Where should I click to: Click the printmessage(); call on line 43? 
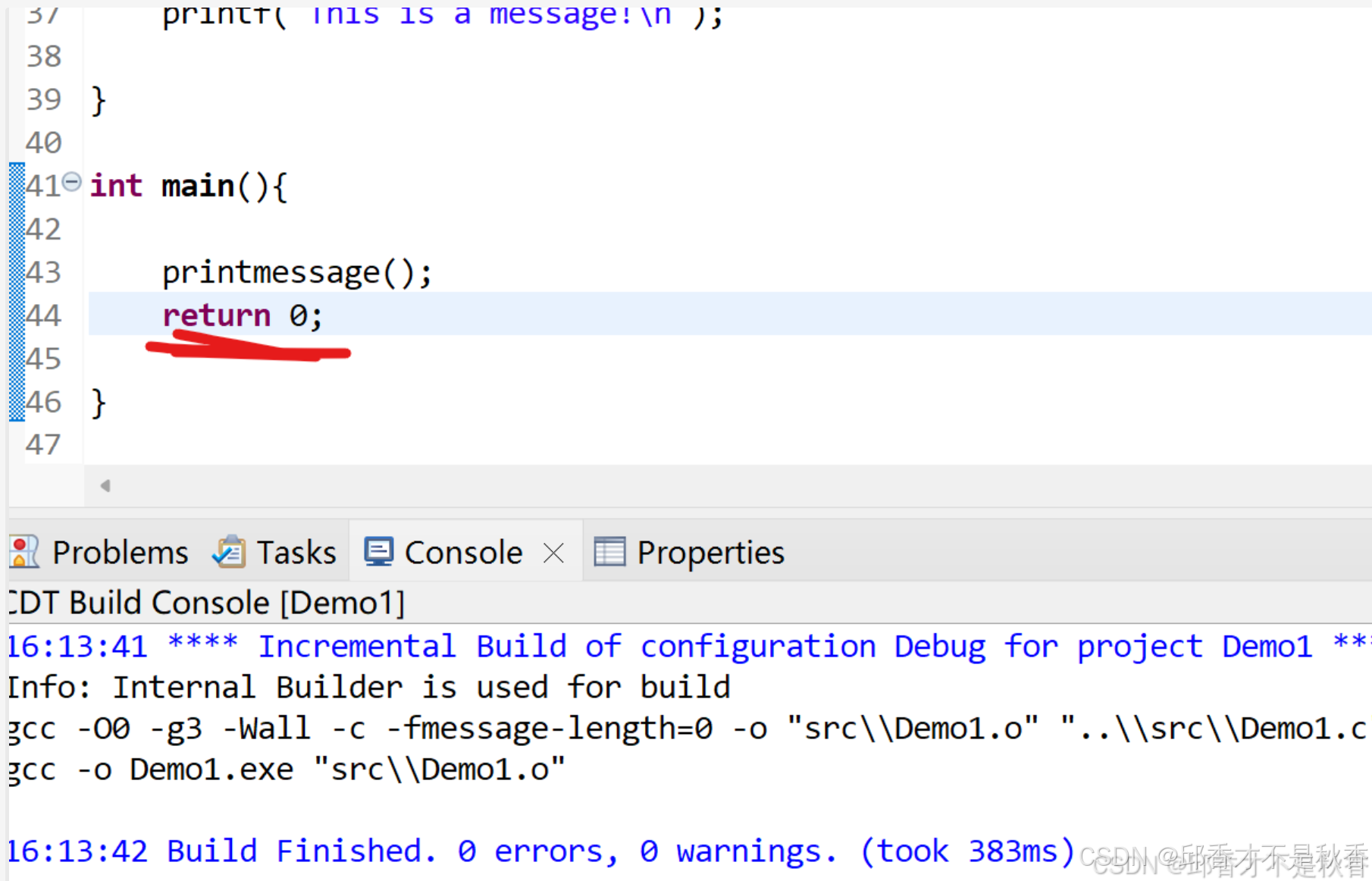[297, 272]
